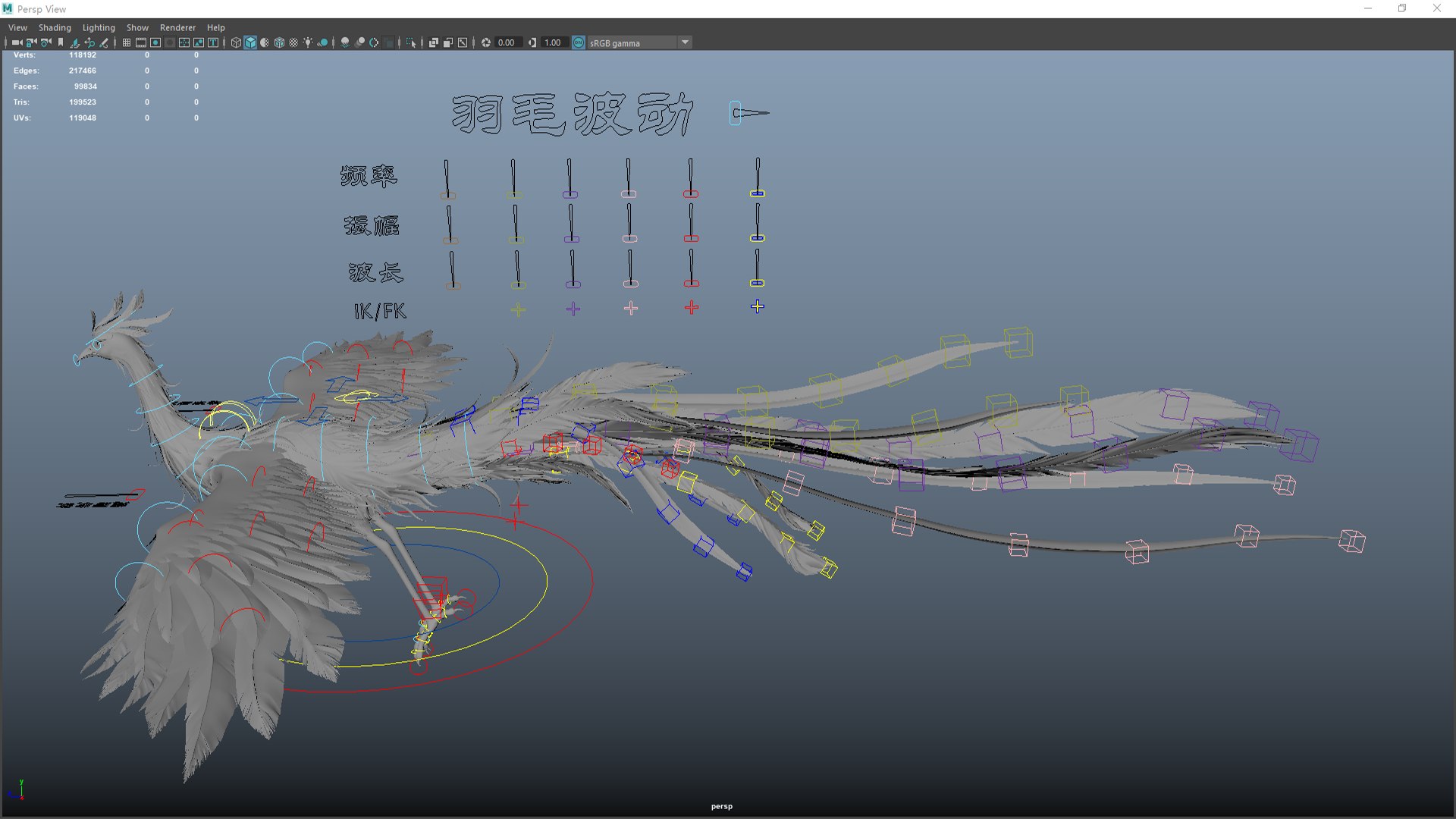Screen dimensions: 1456x819
Task: Open the Renderer menu
Action: tap(177, 27)
